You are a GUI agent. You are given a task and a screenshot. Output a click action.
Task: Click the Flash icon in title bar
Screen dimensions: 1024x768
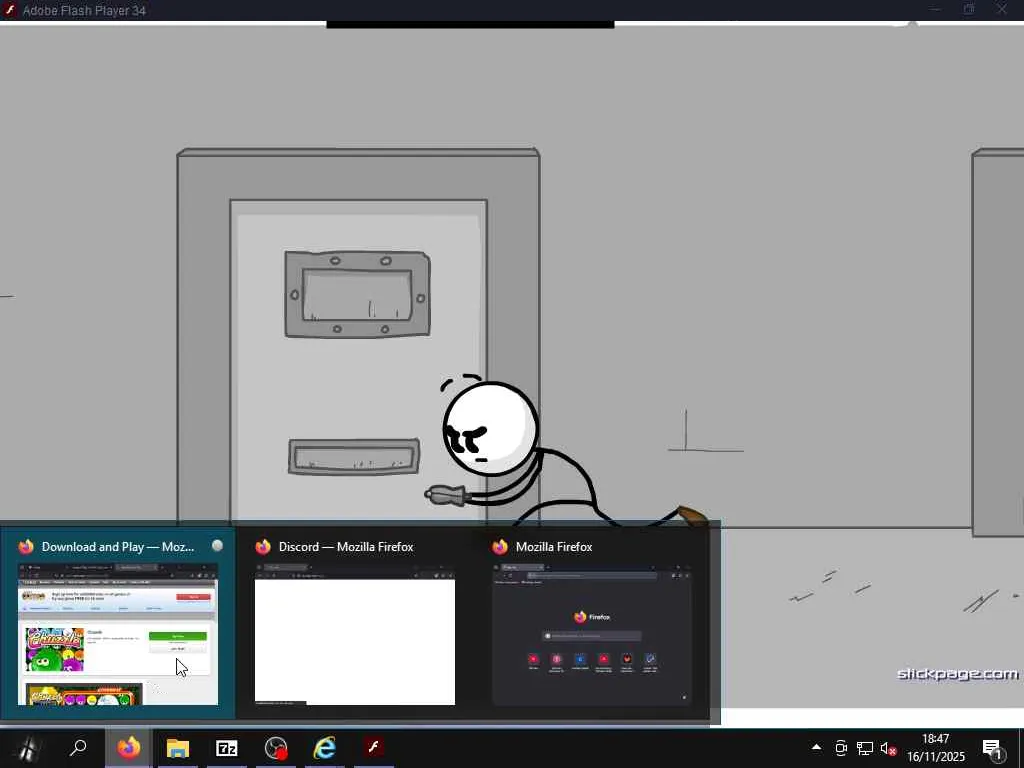coord(10,10)
